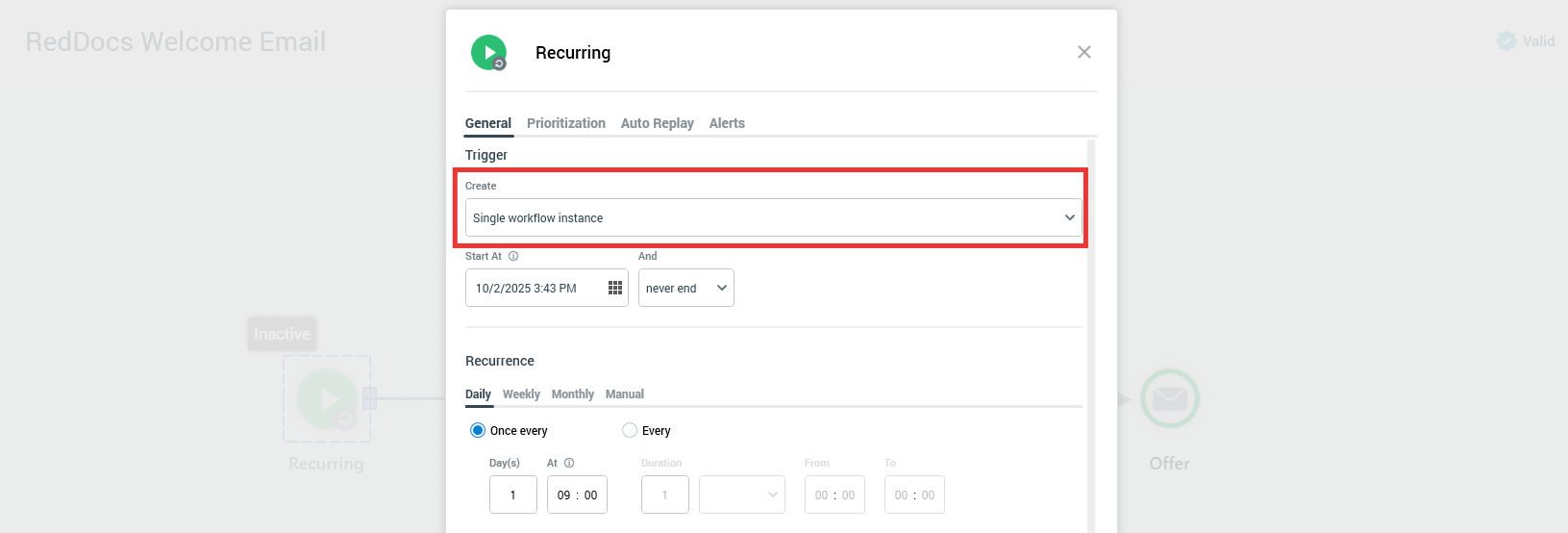Viewport: 1568px width, 533px height.
Task: Open the calendar picker for Start At
Action: (615, 288)
